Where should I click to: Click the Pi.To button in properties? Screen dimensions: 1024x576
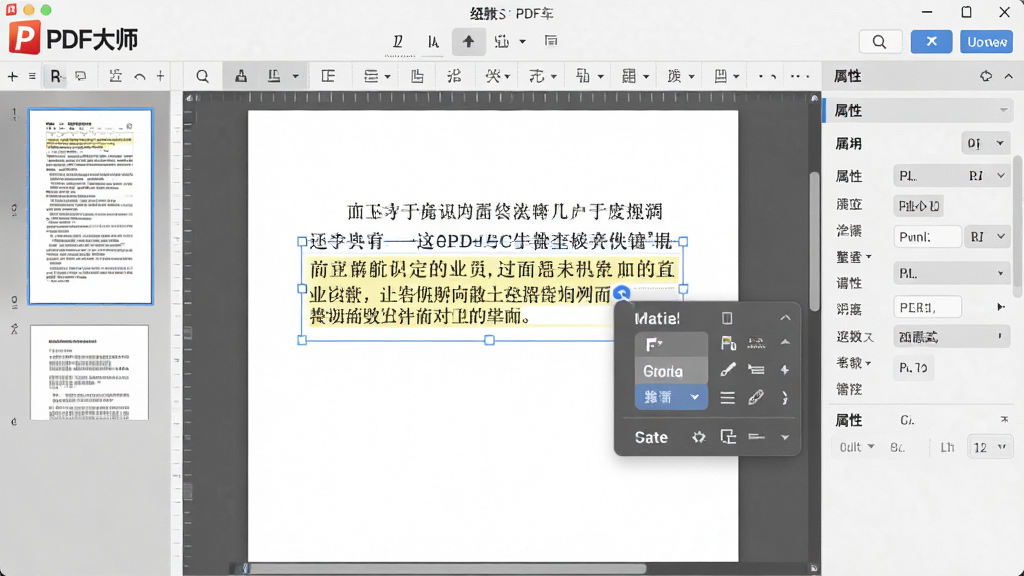click(913, 368)
